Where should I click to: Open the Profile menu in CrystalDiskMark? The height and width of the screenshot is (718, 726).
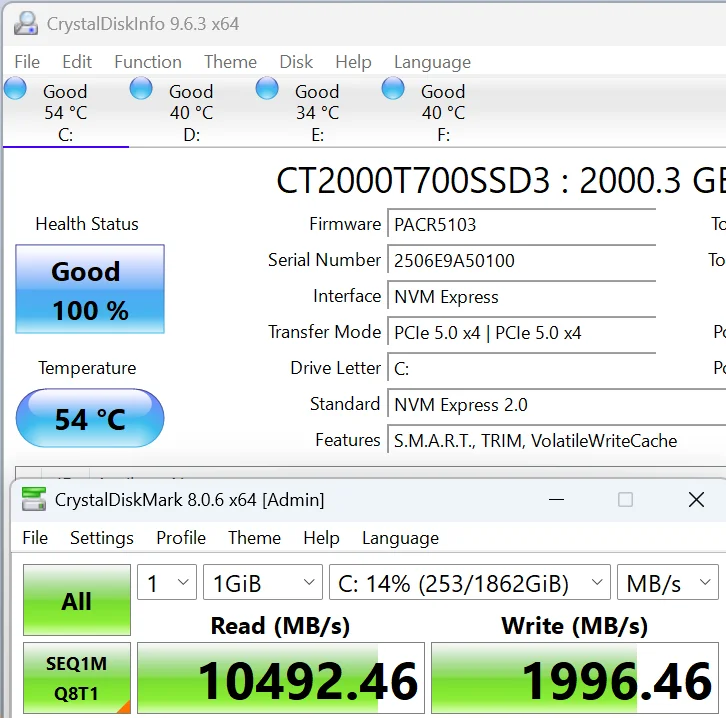pyautogui.click(x=181, y=538)
